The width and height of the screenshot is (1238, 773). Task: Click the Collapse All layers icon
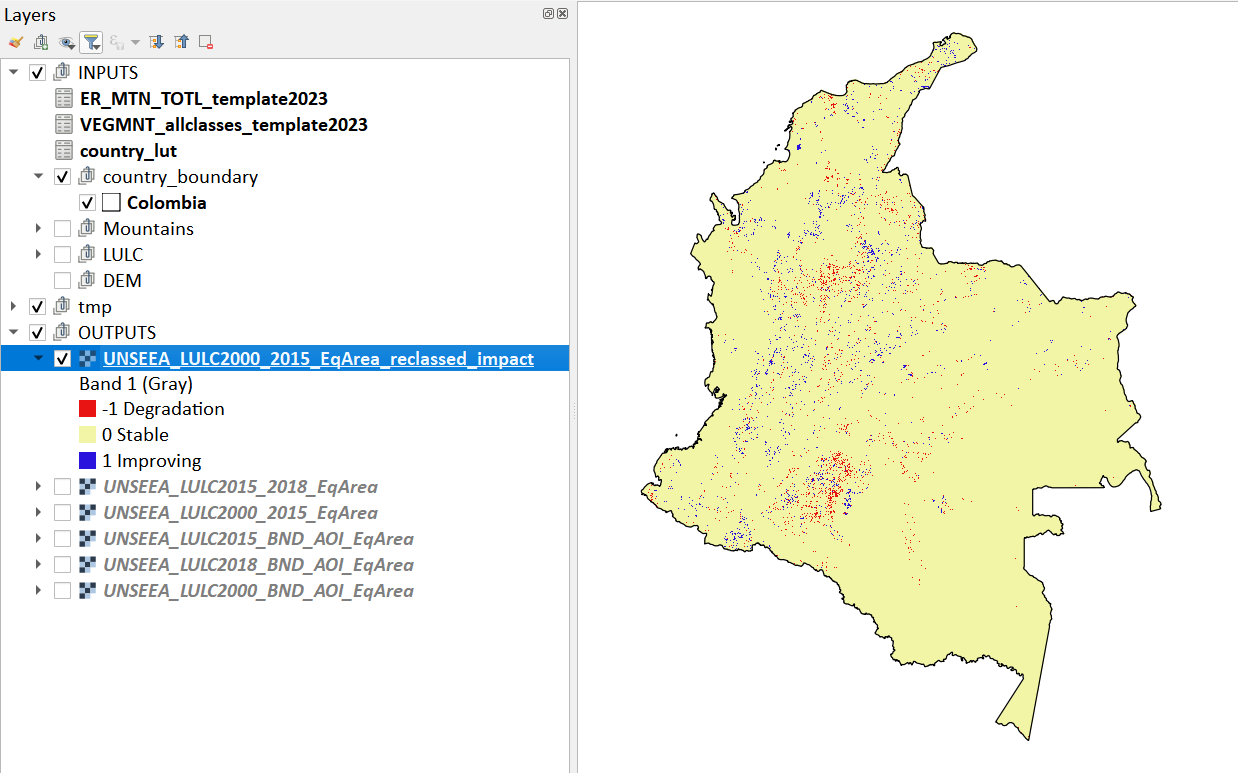tap(181, 42)
